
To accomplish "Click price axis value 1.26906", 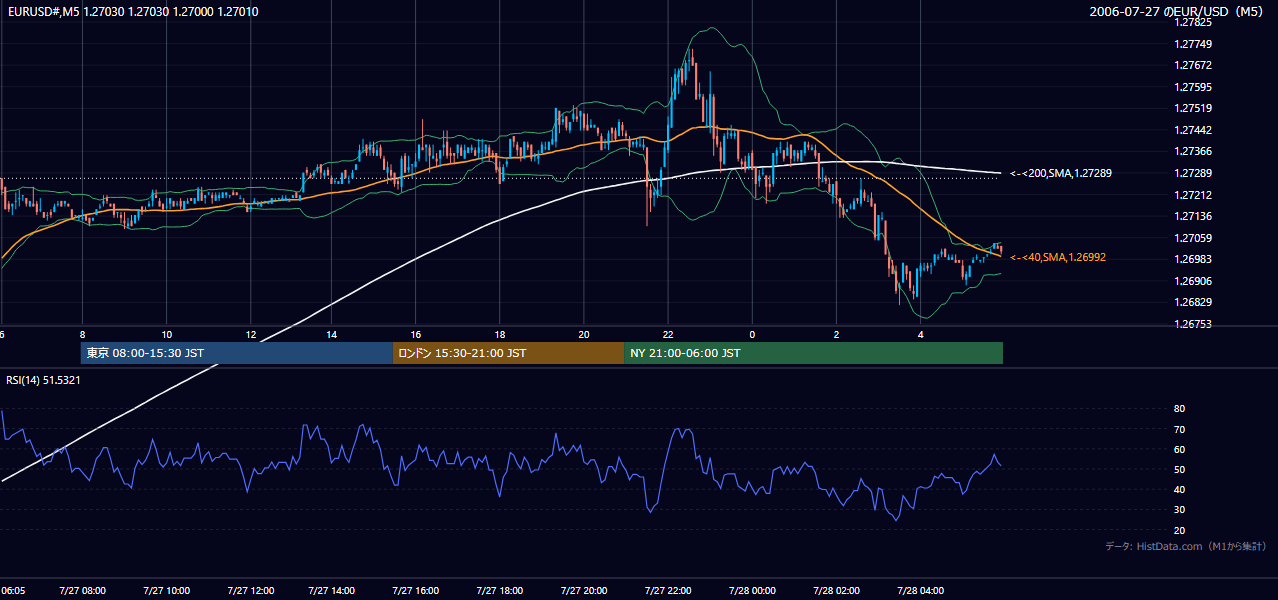I will click(1192, 281).
